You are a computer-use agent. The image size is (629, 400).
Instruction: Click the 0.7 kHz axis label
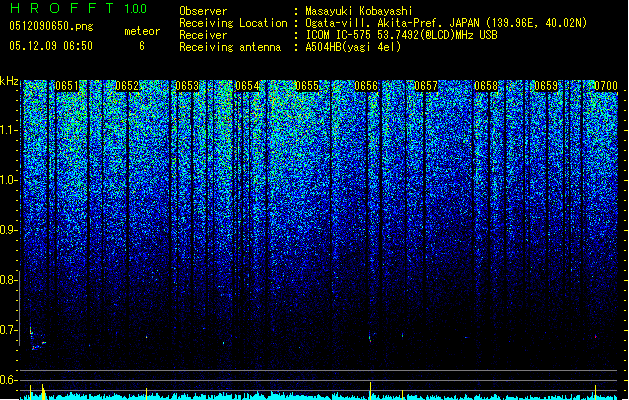[x=9, y=330]
